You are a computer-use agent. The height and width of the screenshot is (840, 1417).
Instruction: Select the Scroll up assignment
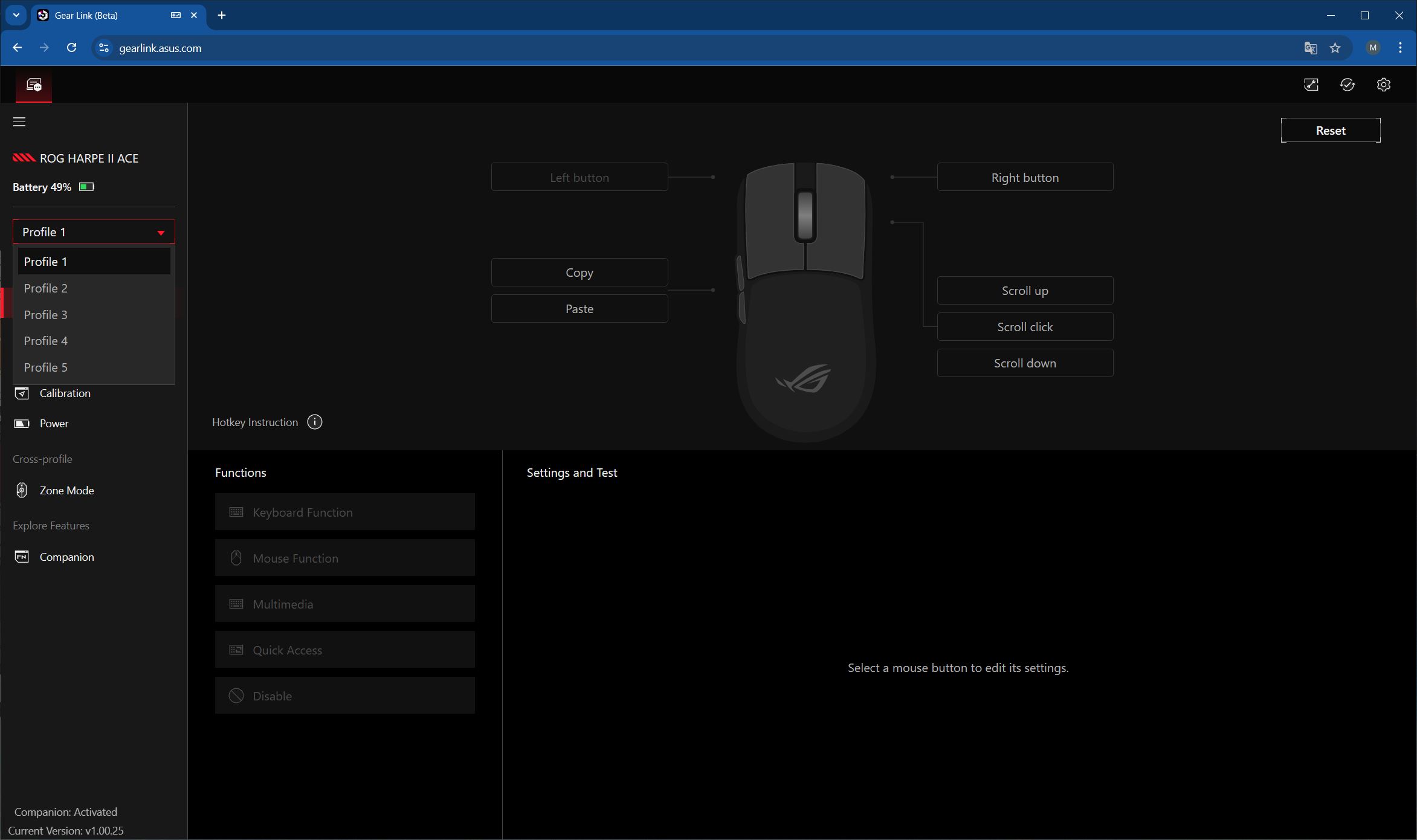[1025, 291]
